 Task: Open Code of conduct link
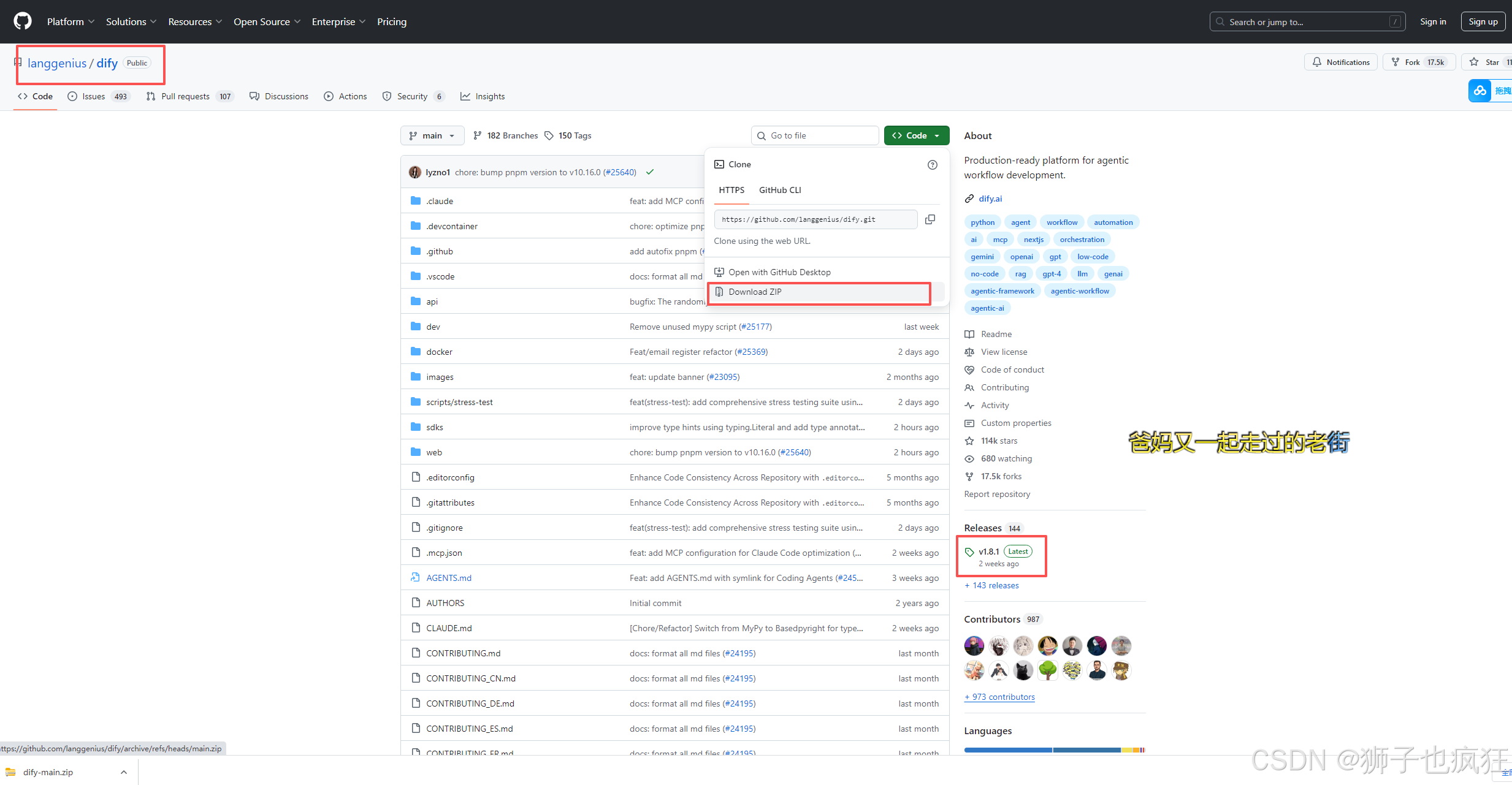(1012, 370)
